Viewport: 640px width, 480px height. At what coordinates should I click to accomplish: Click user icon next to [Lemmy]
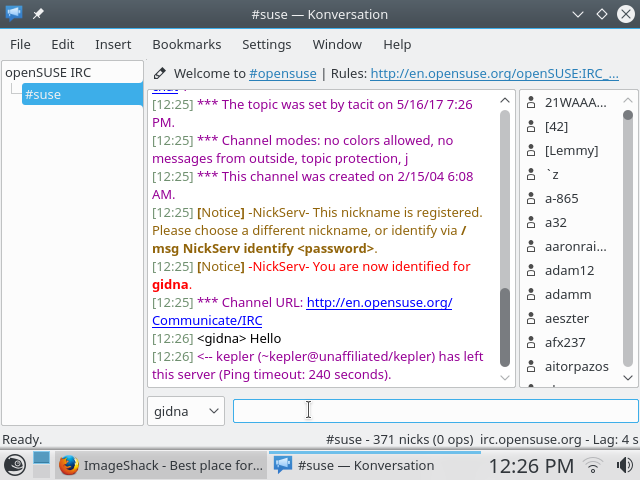click(531, 151)
